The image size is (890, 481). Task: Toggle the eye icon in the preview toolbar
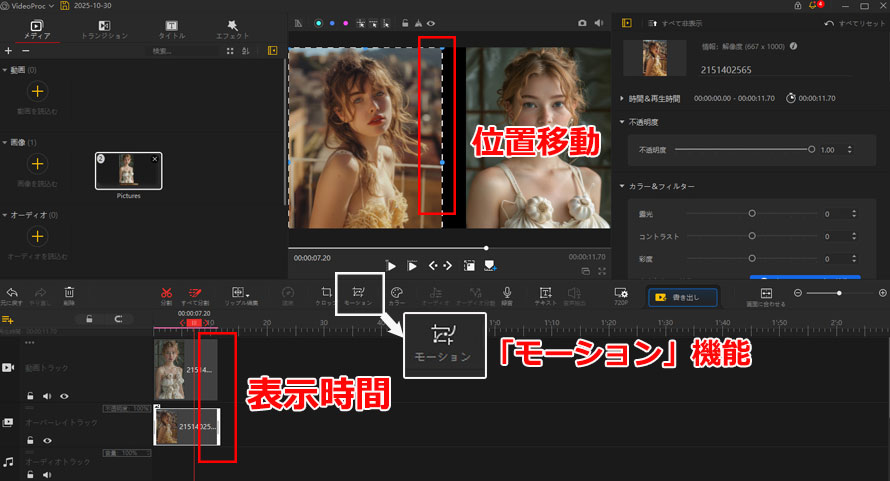click(x=431, y=23)
